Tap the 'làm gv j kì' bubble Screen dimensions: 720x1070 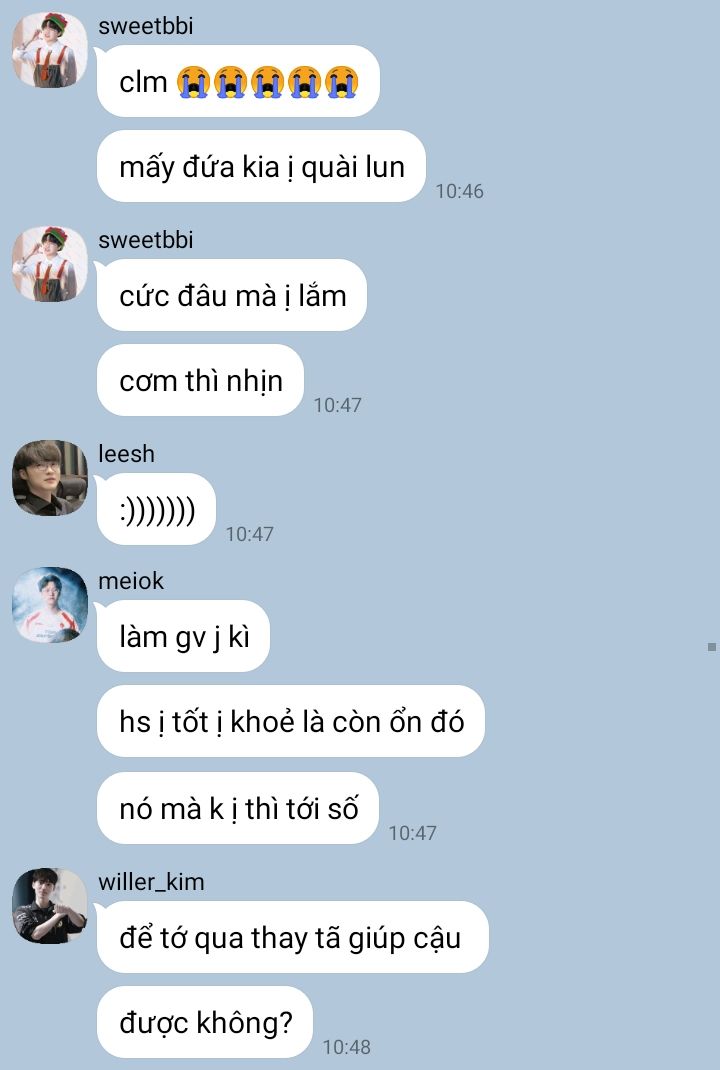[184, 636]
